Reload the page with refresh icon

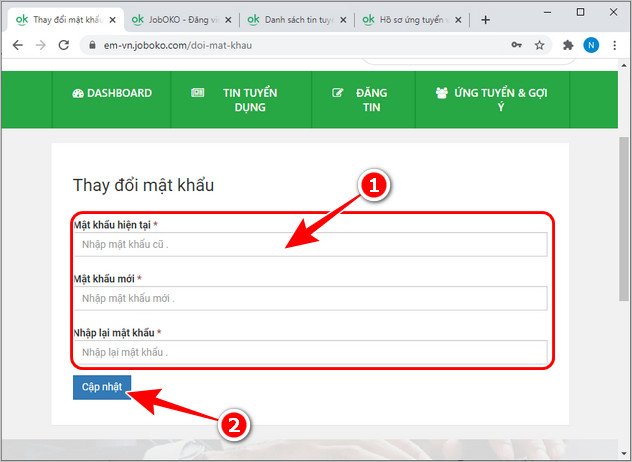coord(64,45)
